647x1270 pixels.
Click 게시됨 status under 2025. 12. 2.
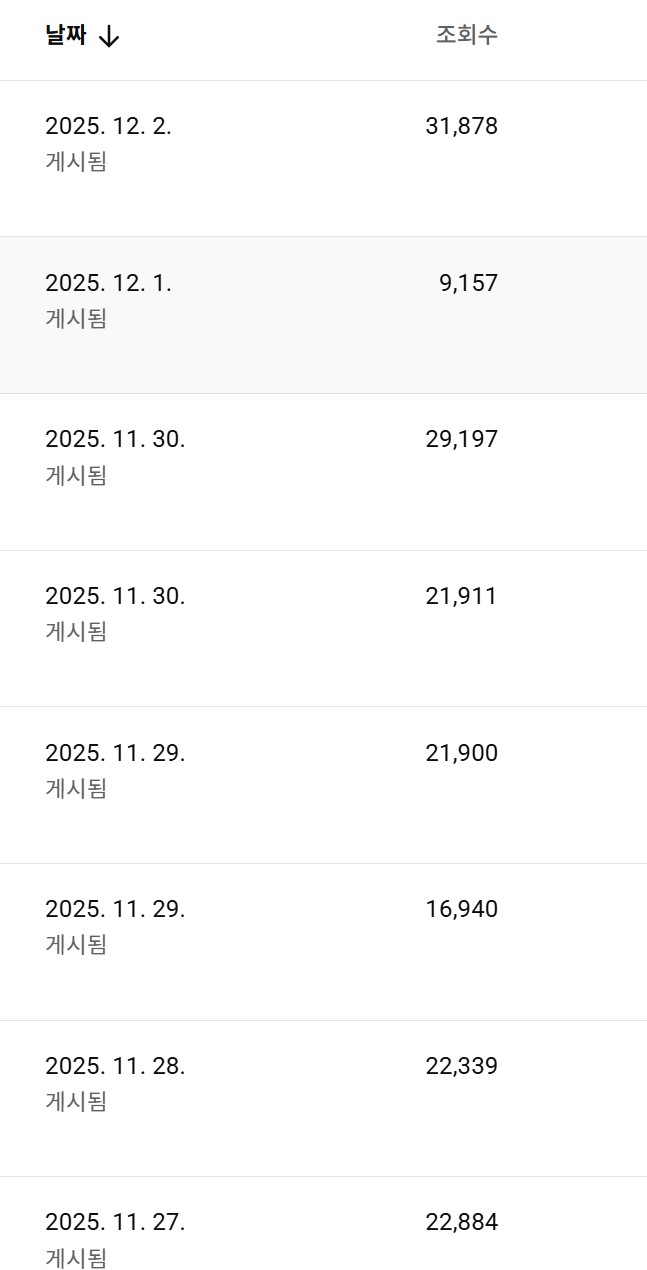(76, 162)
